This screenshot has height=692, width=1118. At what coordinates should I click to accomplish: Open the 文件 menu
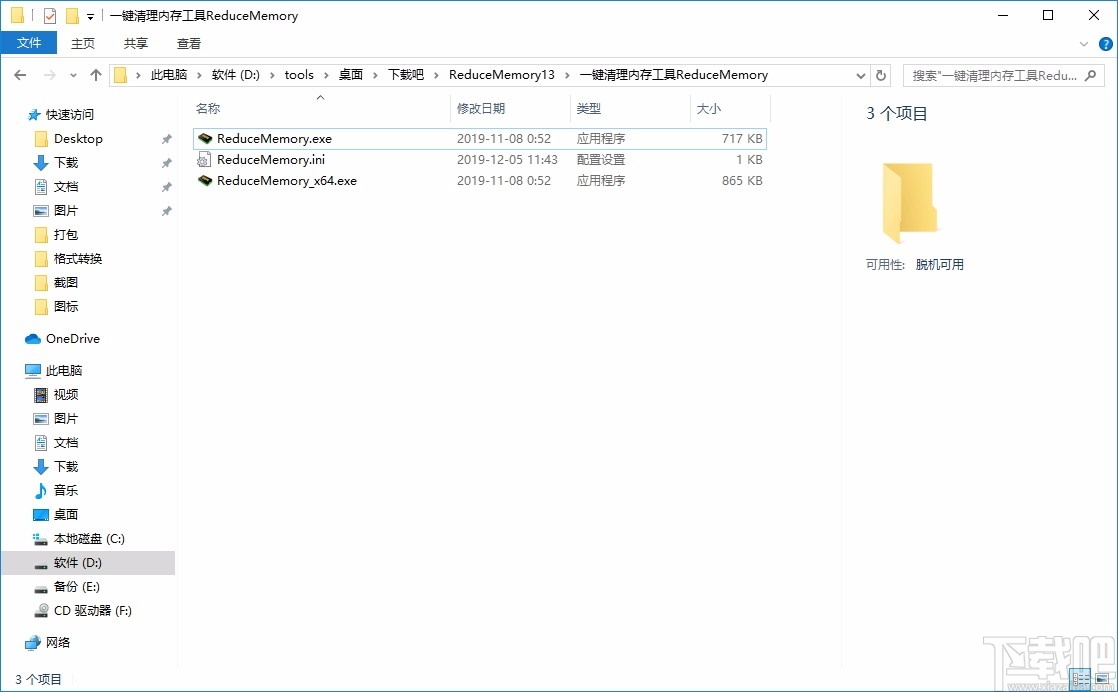(x=29, y=43)
